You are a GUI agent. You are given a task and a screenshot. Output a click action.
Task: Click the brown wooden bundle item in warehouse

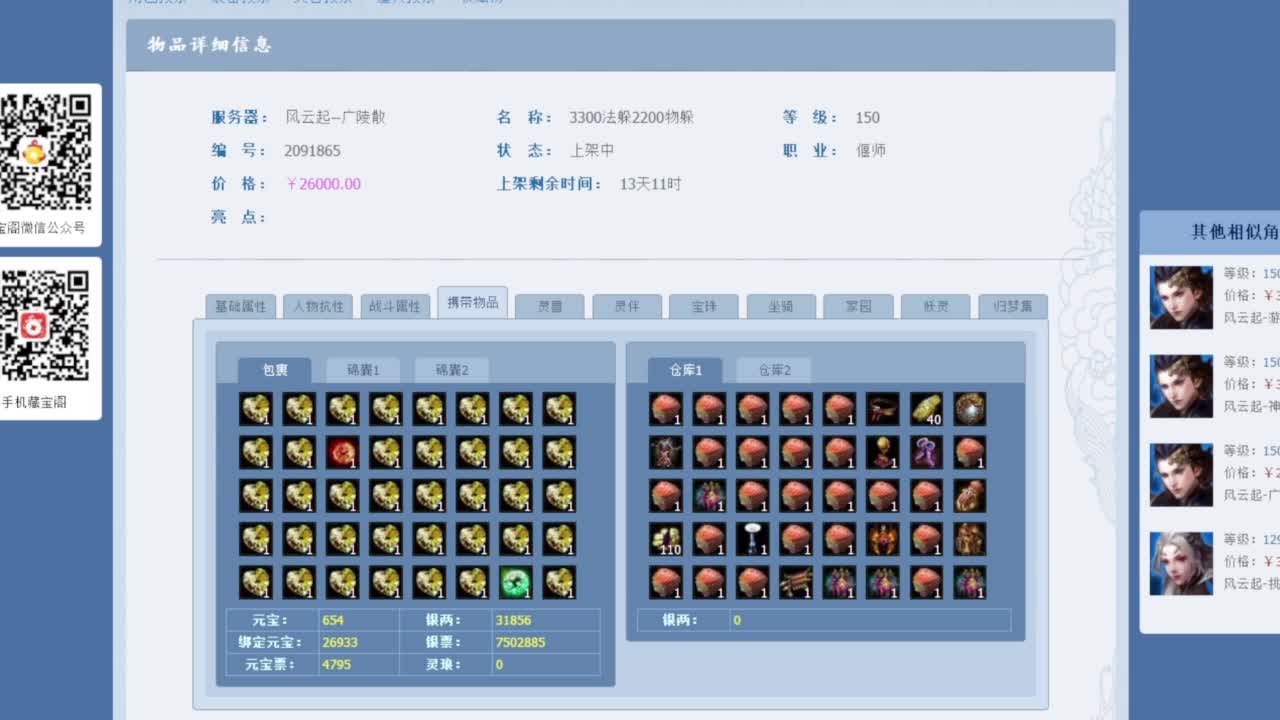click(796, 582)
